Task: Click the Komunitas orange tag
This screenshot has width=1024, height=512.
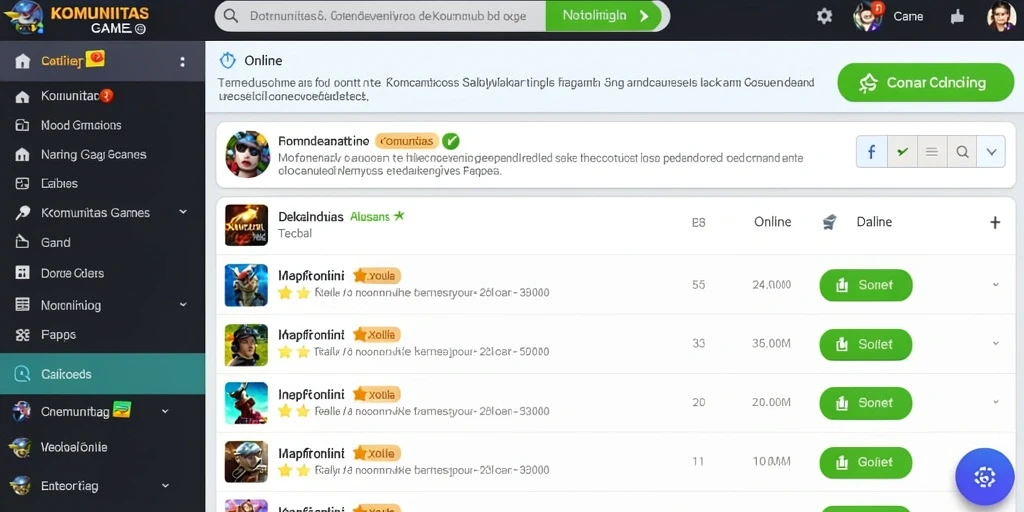Action: tap(406, 140)
